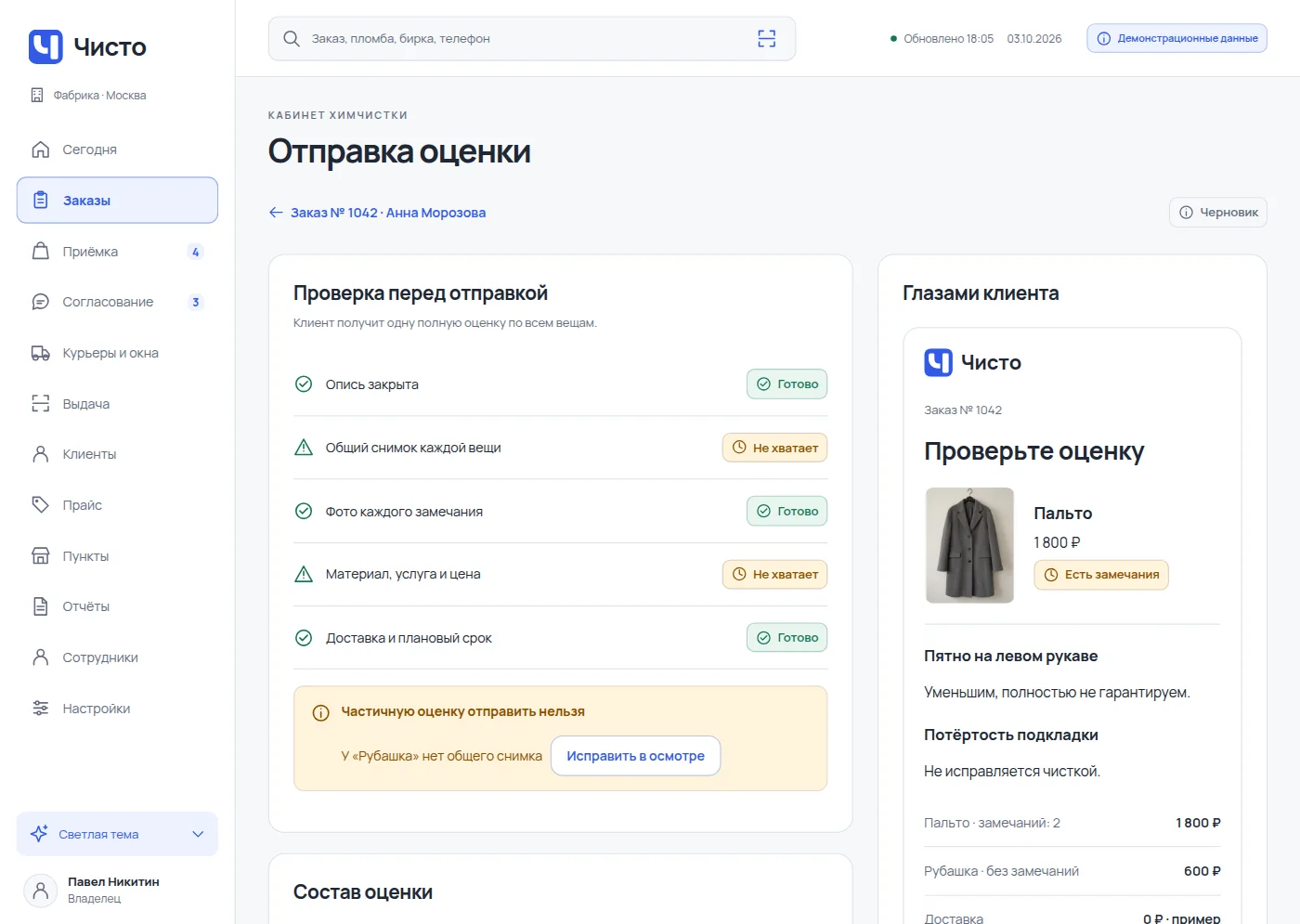The height and width of the screenshot is (924, 1300).
Task: Click the 03.10.2026 date text
Action: click(1034, 38)
